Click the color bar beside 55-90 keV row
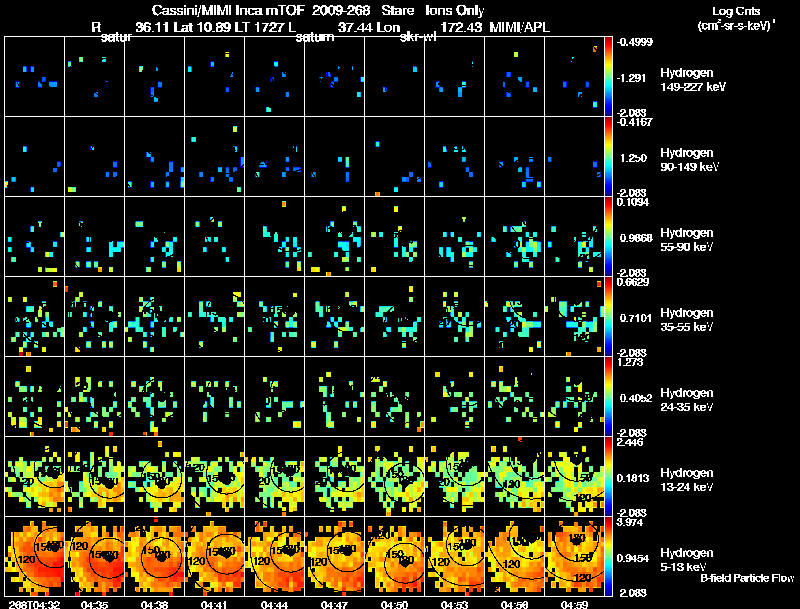This screenshot has width=800, height=609. click(x=608, y=237)
